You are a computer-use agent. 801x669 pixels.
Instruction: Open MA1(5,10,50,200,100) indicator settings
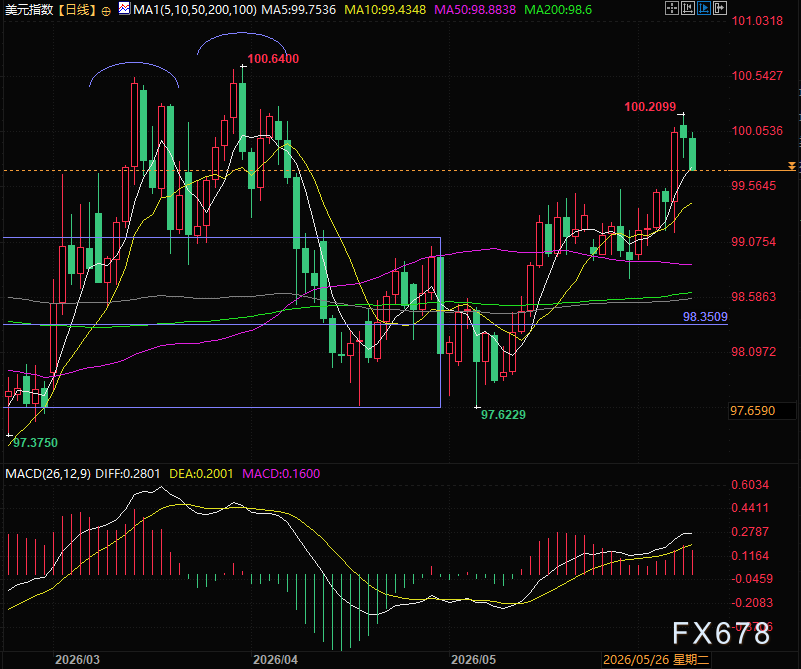pos(195,10)
